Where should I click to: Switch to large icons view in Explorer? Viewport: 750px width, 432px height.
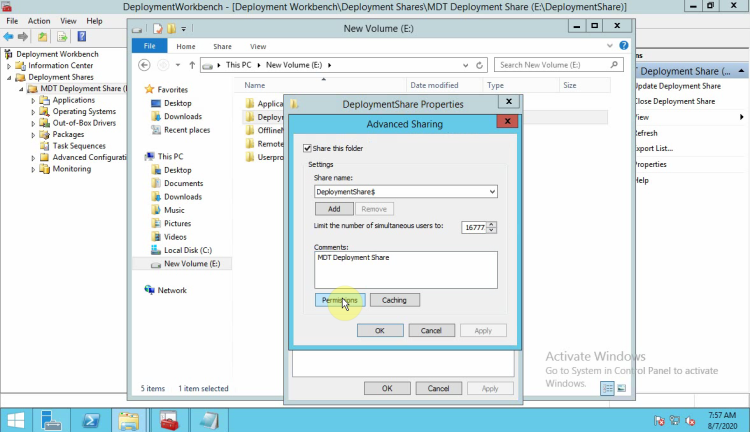[622, 388]
